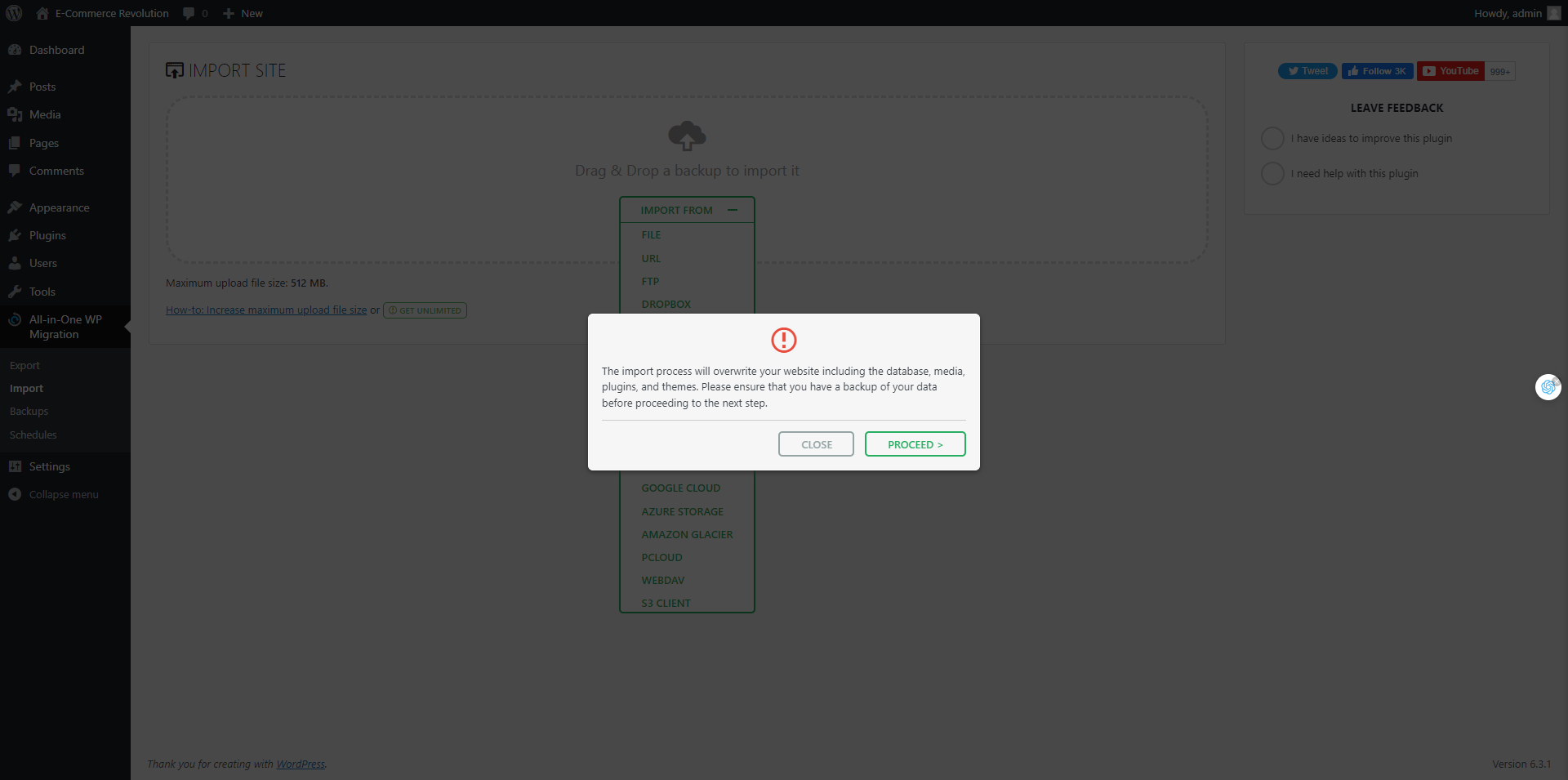
Task: Click the Collapse menu arrow icon
Action: click(15, 494)
